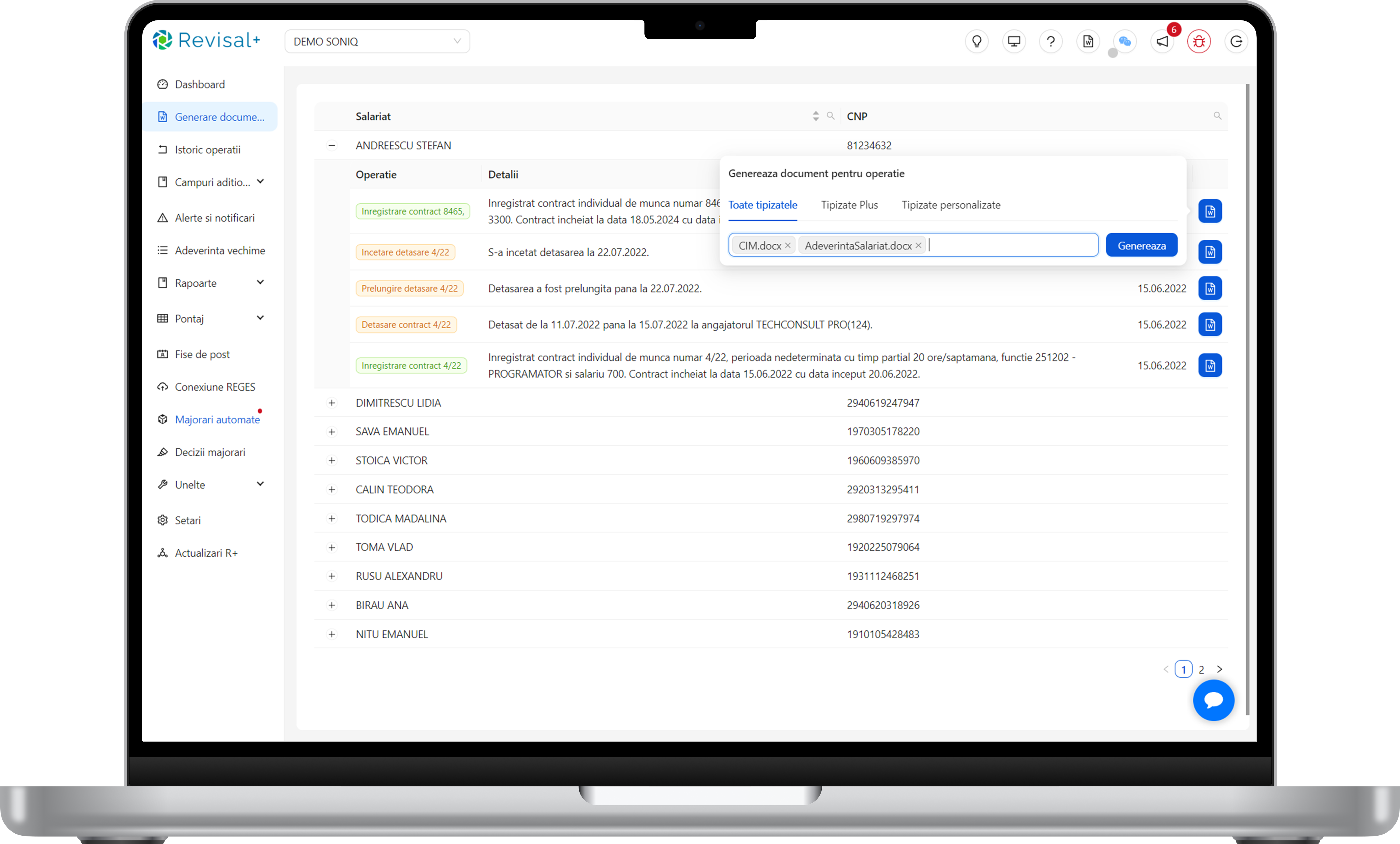Open the blue live chat bubble

(1214, 700)
